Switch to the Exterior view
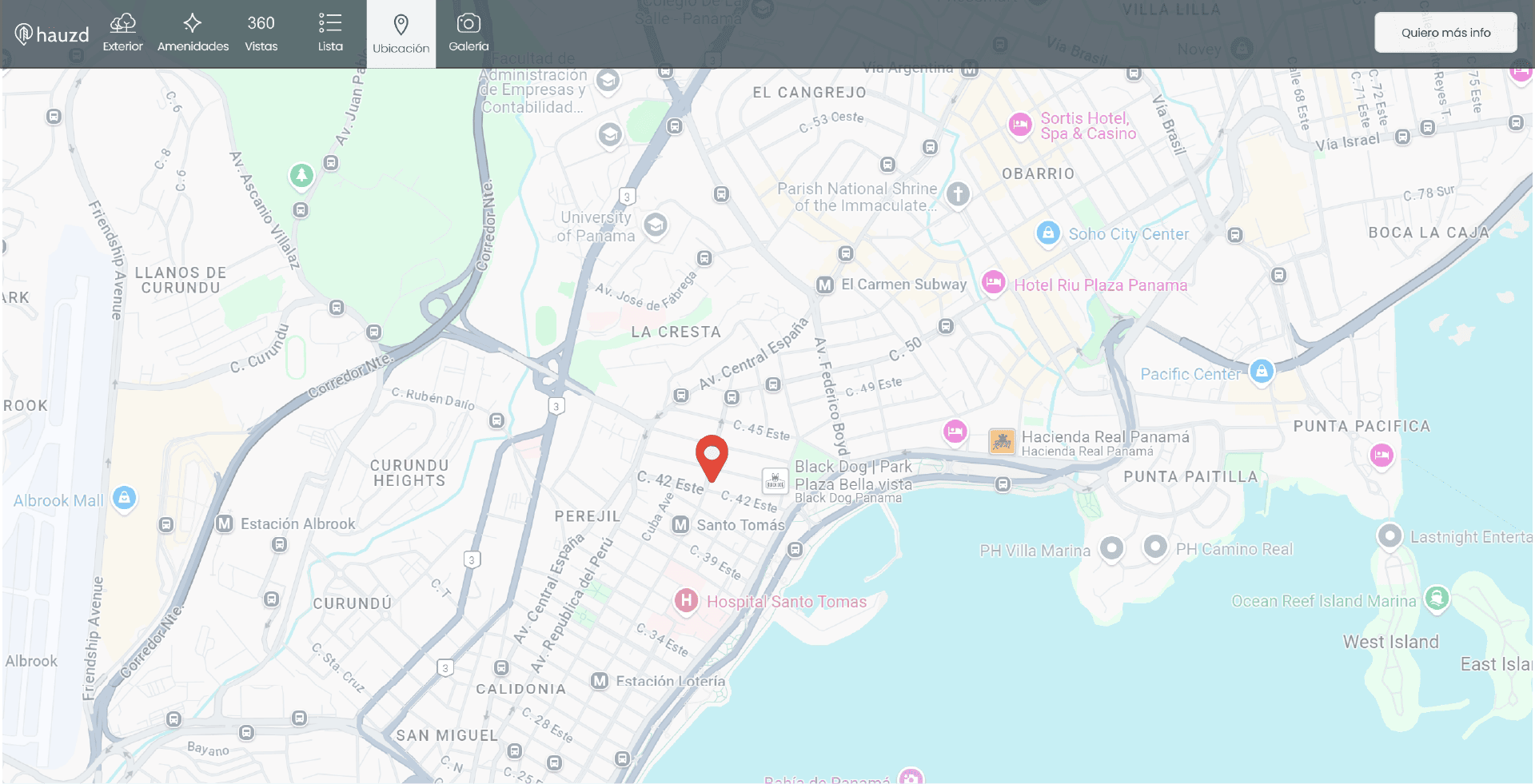This screenshot has width=1535, height=784. [x=123, y=33]
